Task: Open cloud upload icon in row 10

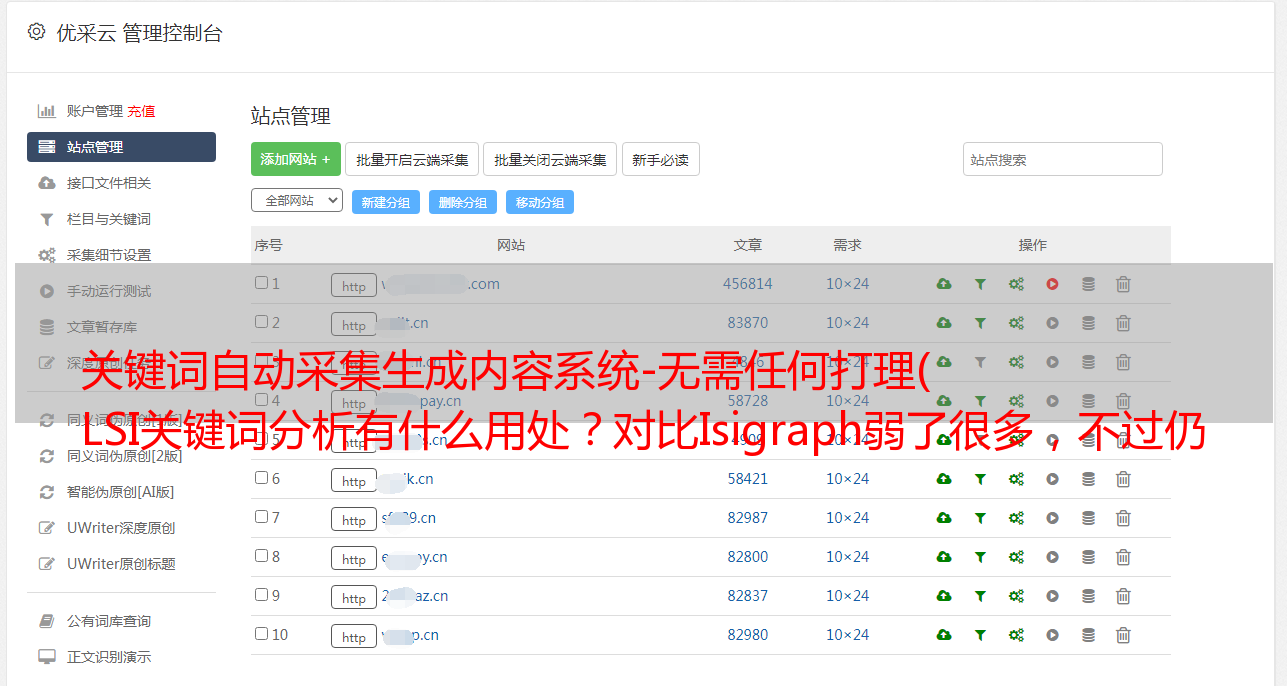Action: pyautogui.click(x=944, y=635)
